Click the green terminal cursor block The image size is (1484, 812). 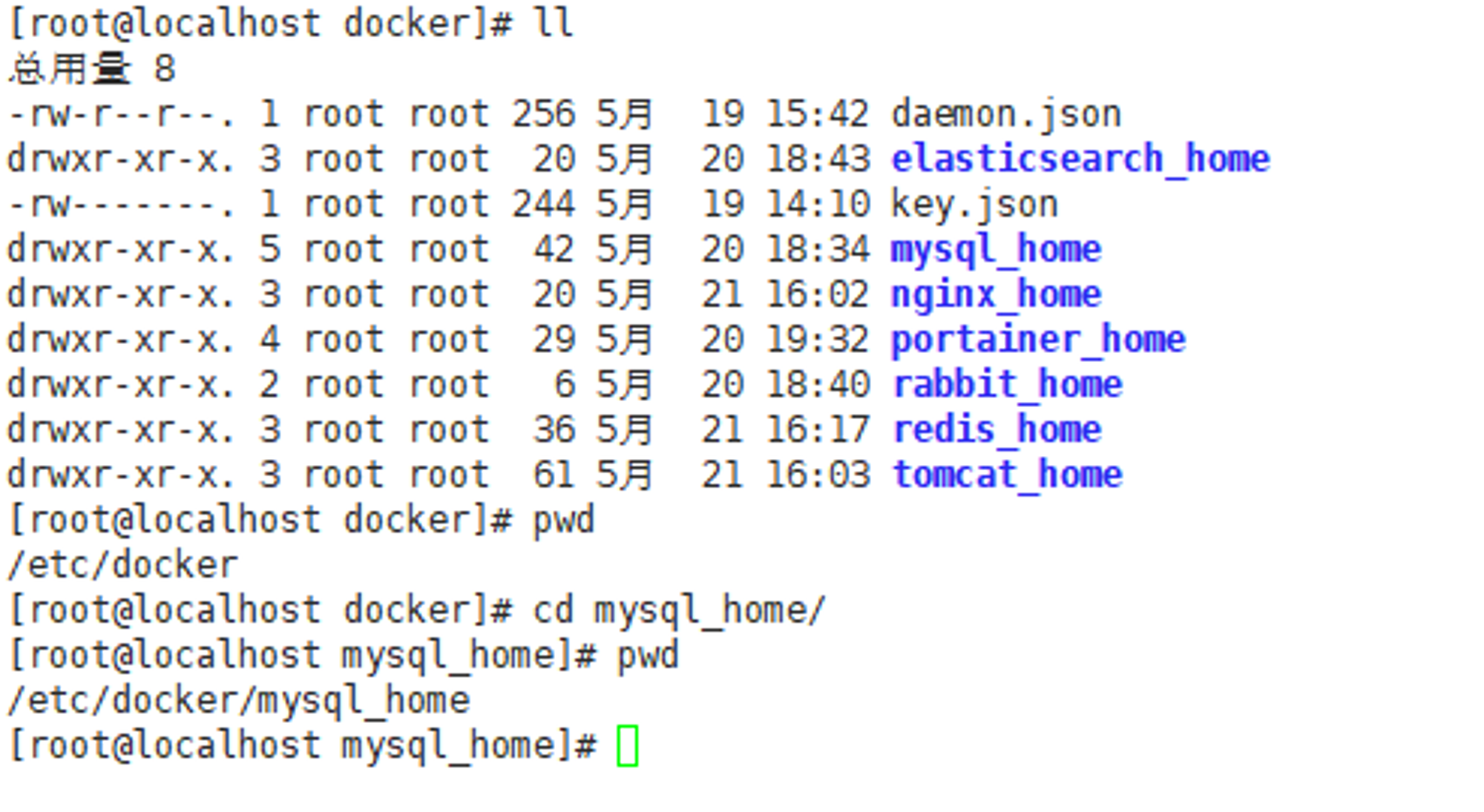point(627,746)
